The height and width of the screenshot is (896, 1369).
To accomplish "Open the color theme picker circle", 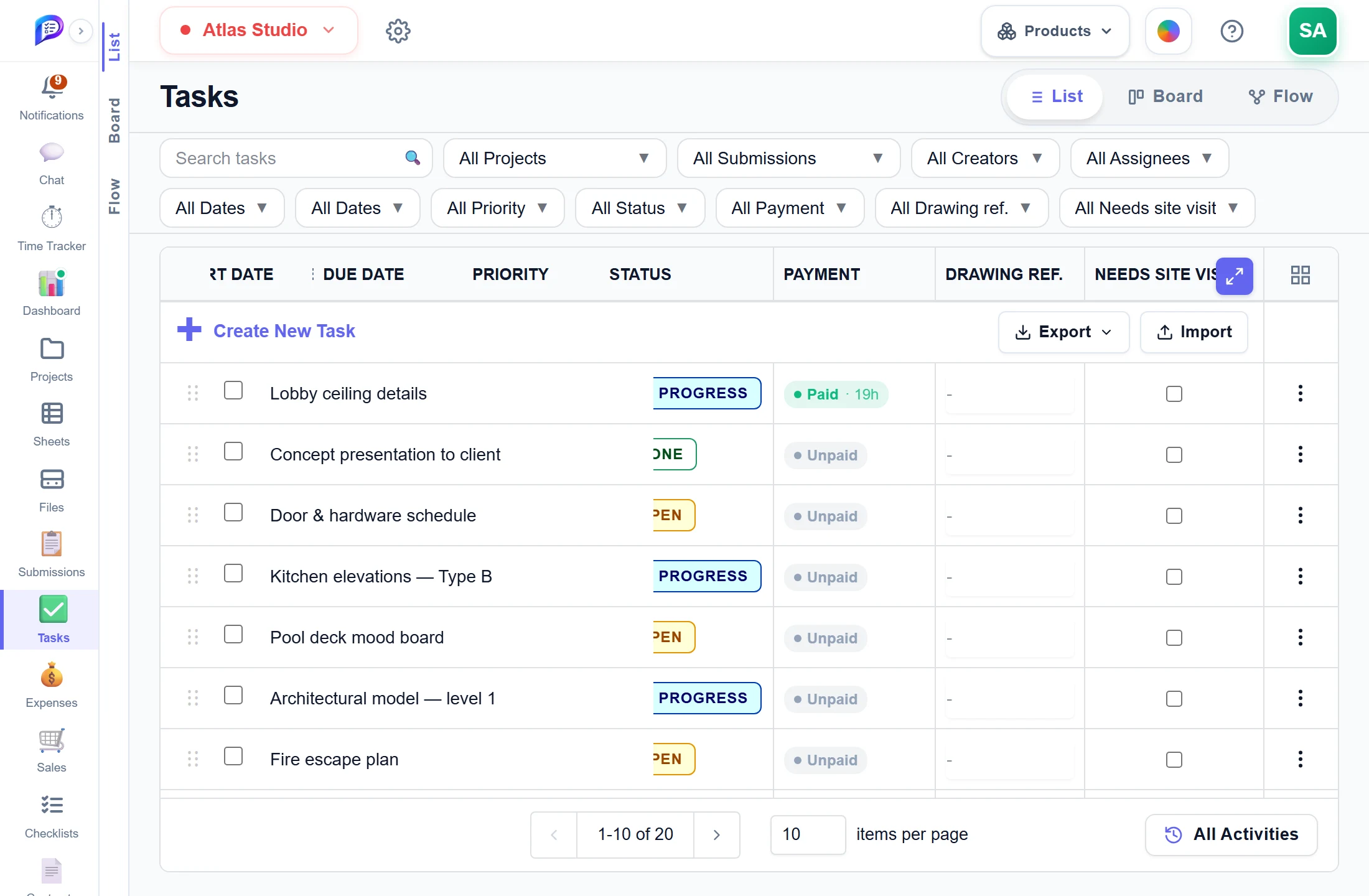I will click(1168, 31).
